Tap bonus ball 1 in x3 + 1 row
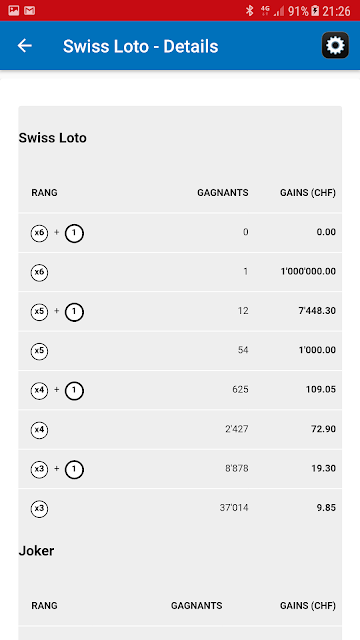The image size is (360, 640). (x=74, y=469)
